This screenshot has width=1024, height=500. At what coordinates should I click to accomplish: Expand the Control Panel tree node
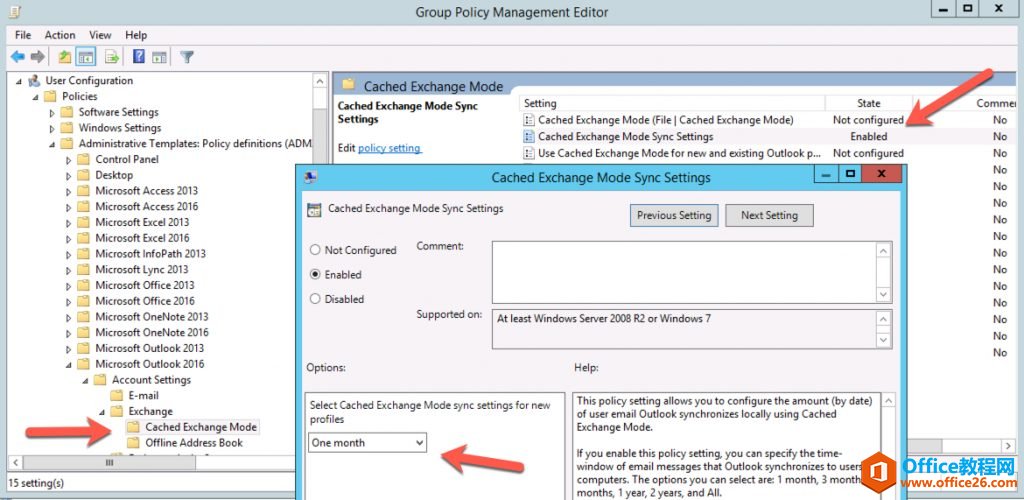click(69, 159)
